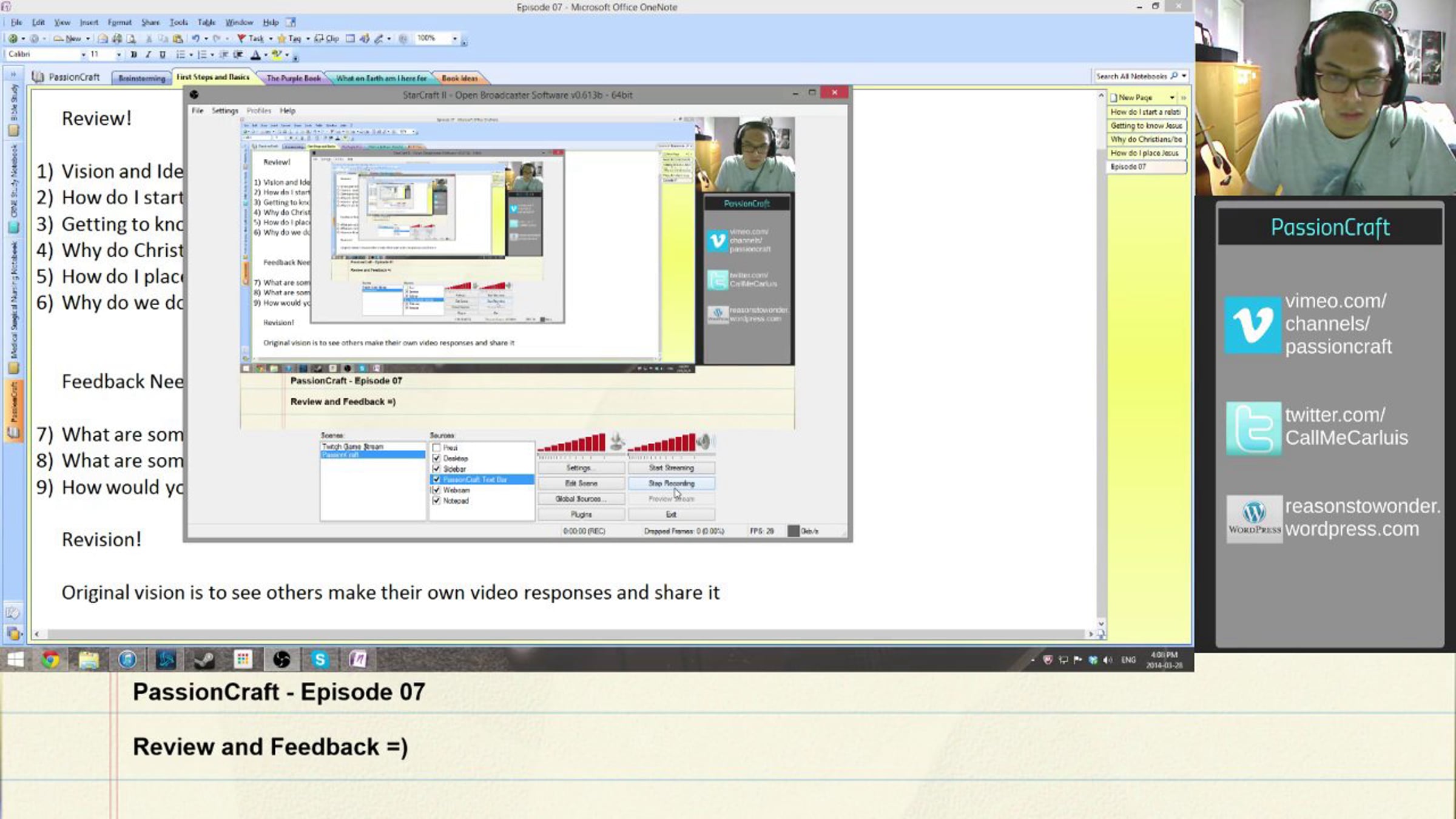Click the Tag star icon
1456x819 pixels.
click(x=282, y=38)
